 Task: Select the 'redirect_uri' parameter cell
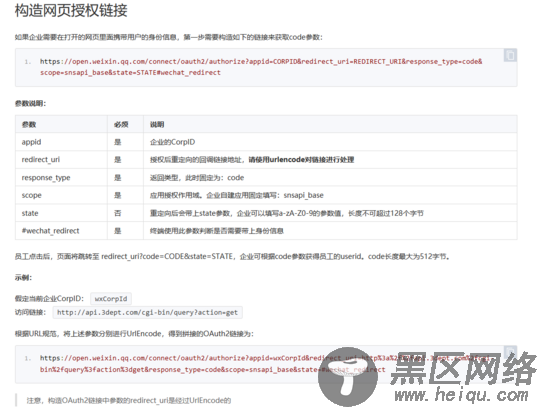tap(61, 160)
